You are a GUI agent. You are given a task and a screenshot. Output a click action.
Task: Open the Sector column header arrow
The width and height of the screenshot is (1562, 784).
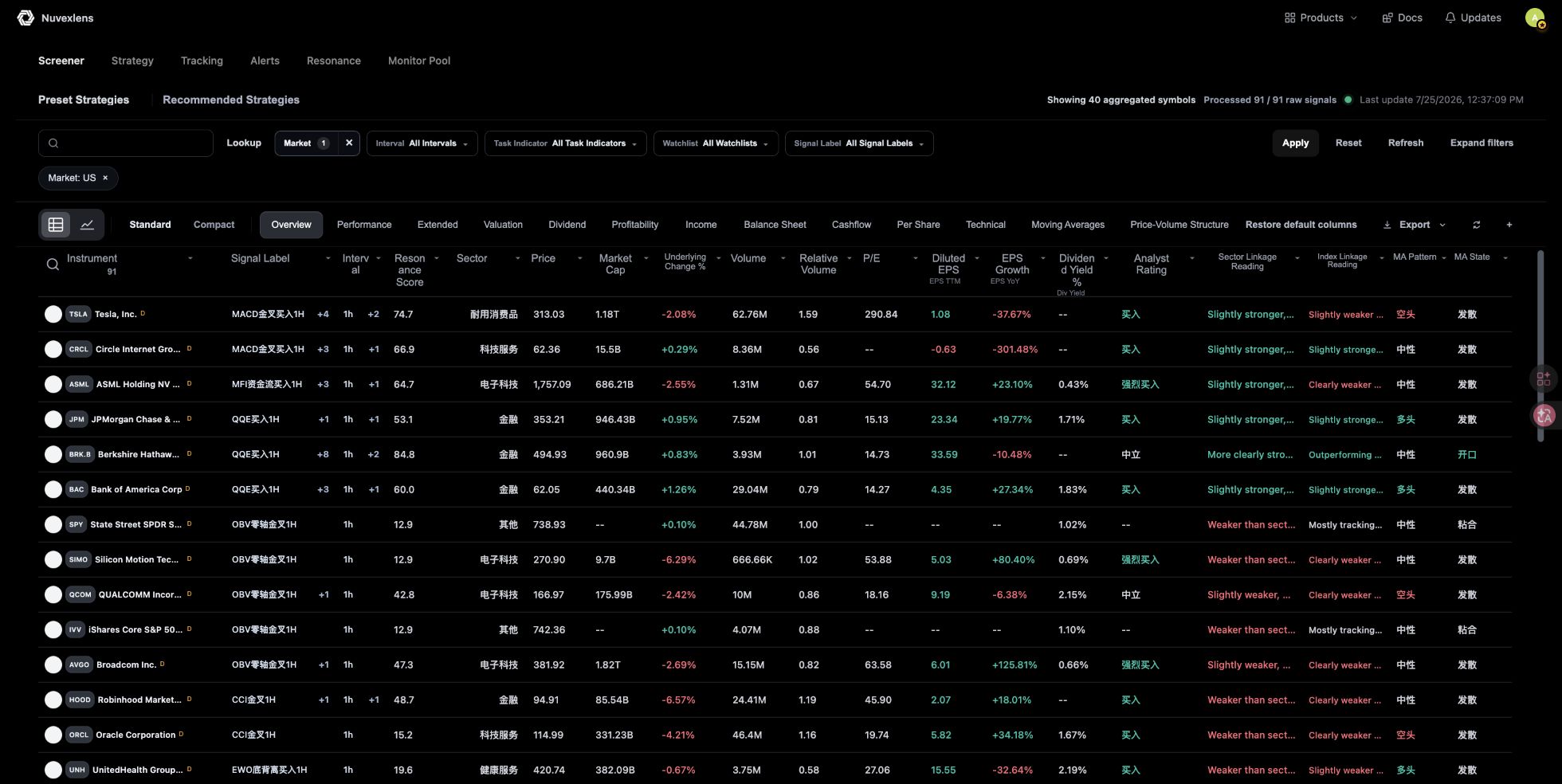pos(517,258)
